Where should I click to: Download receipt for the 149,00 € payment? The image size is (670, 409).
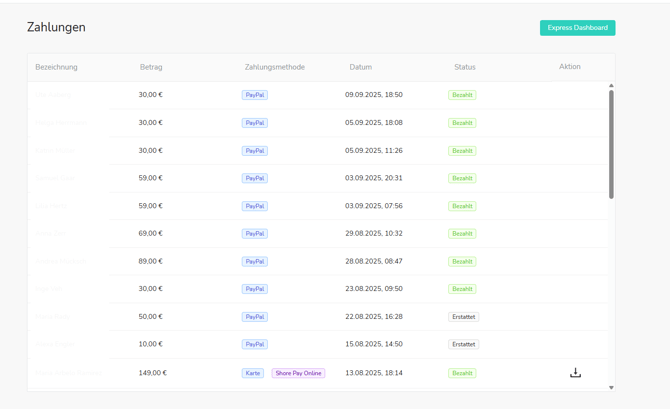(575, 372)
